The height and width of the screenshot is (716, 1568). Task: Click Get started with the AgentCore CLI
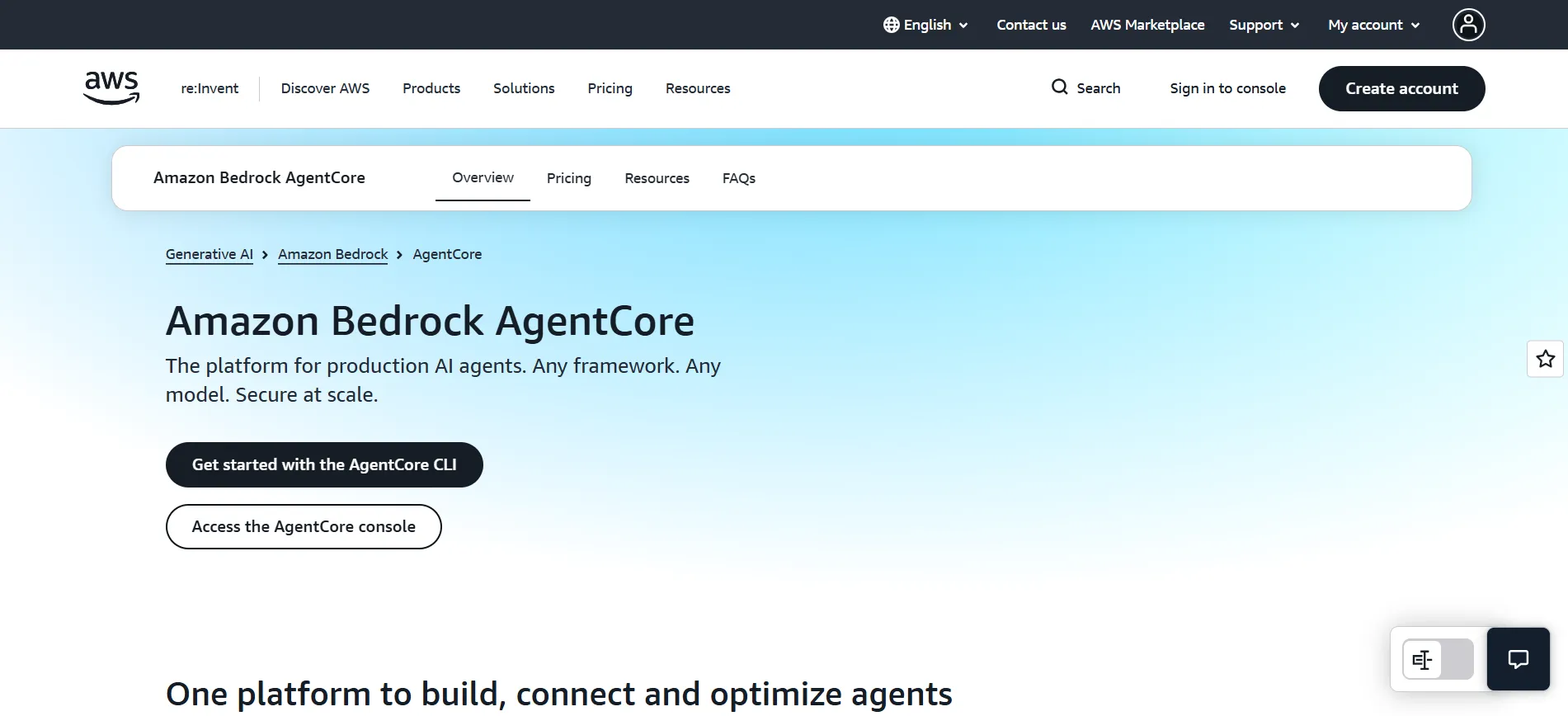324,464
